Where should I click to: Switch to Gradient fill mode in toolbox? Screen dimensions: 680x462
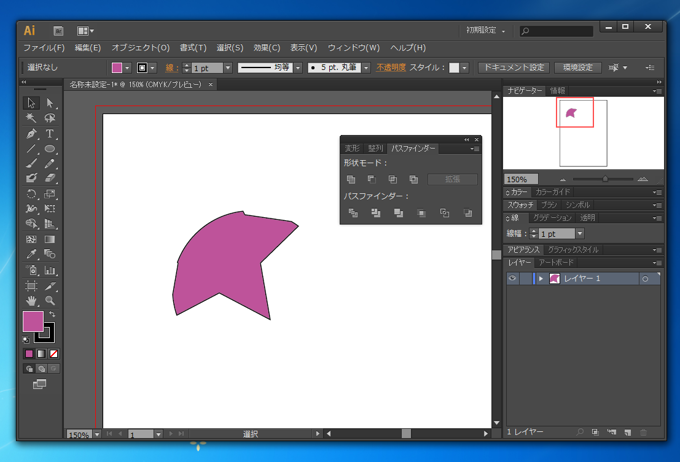[41, 354]
